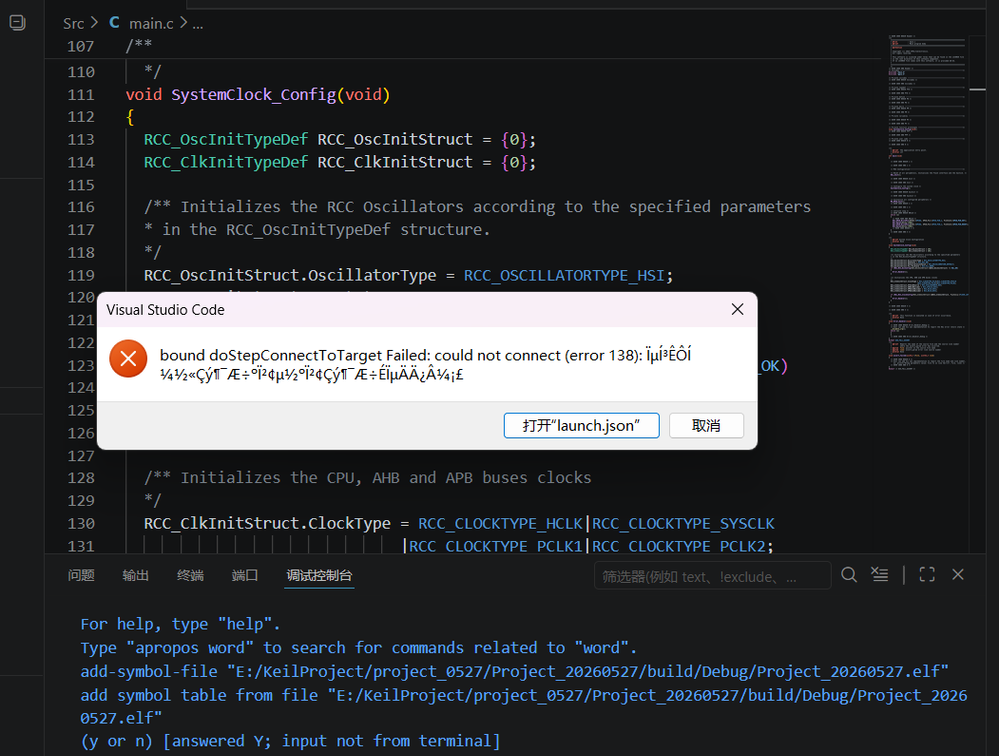Switch to the 输出 panel tab
This screenshot has height=756, width=999.
(136, 576)
